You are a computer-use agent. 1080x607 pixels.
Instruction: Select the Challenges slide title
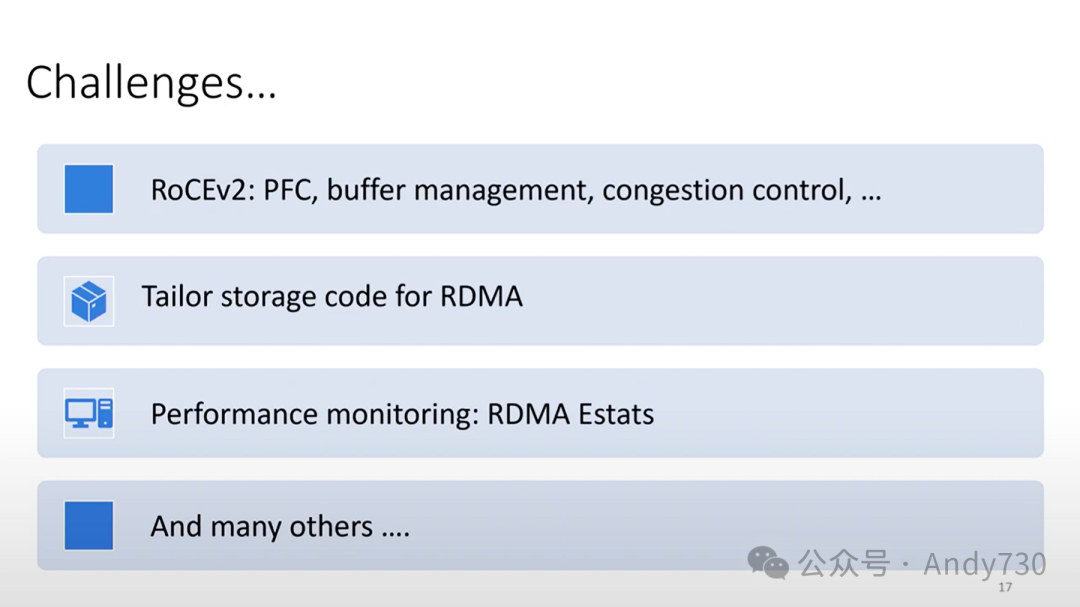[151, 82]
